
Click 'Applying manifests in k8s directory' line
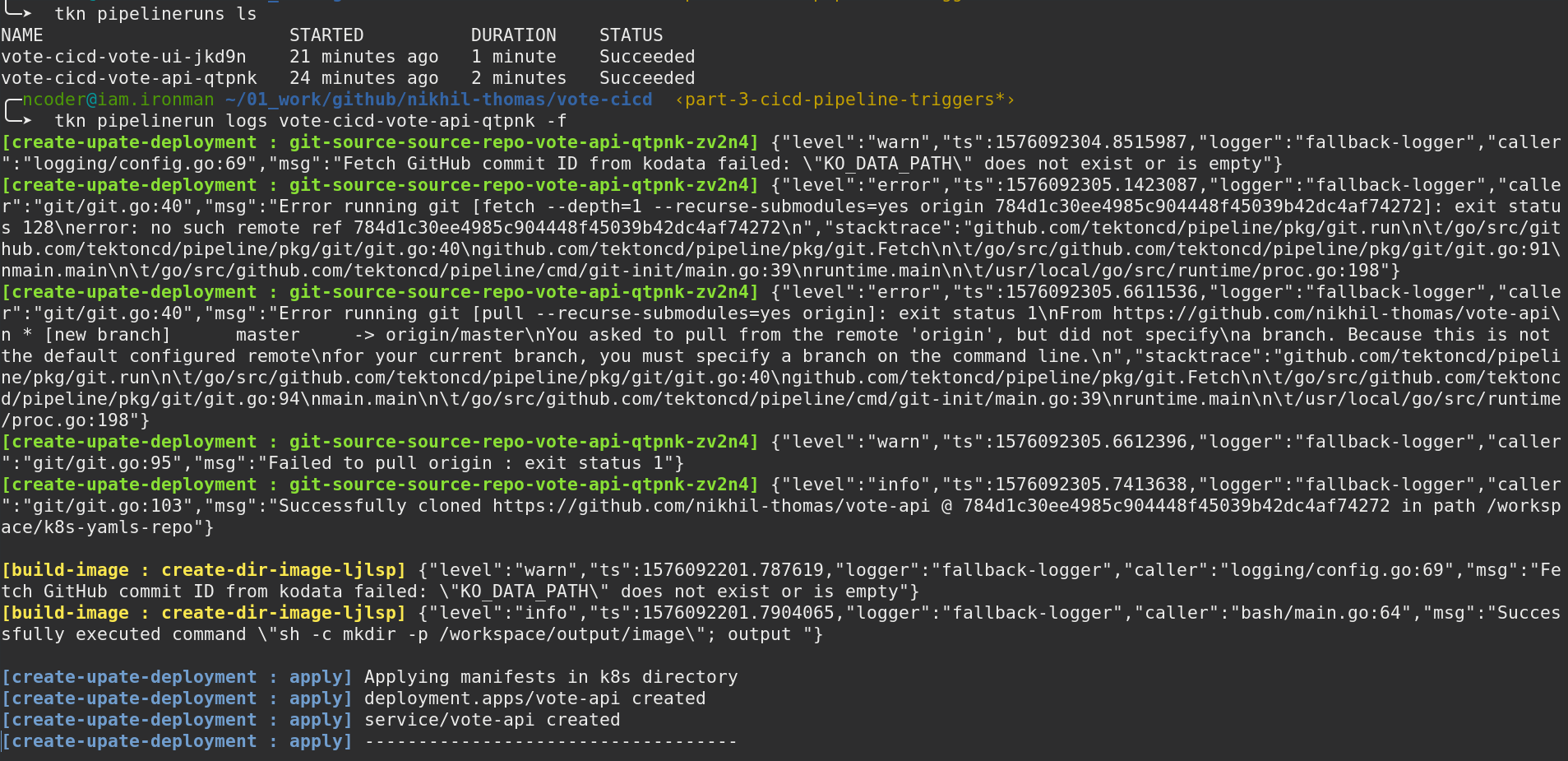(551, 677)
